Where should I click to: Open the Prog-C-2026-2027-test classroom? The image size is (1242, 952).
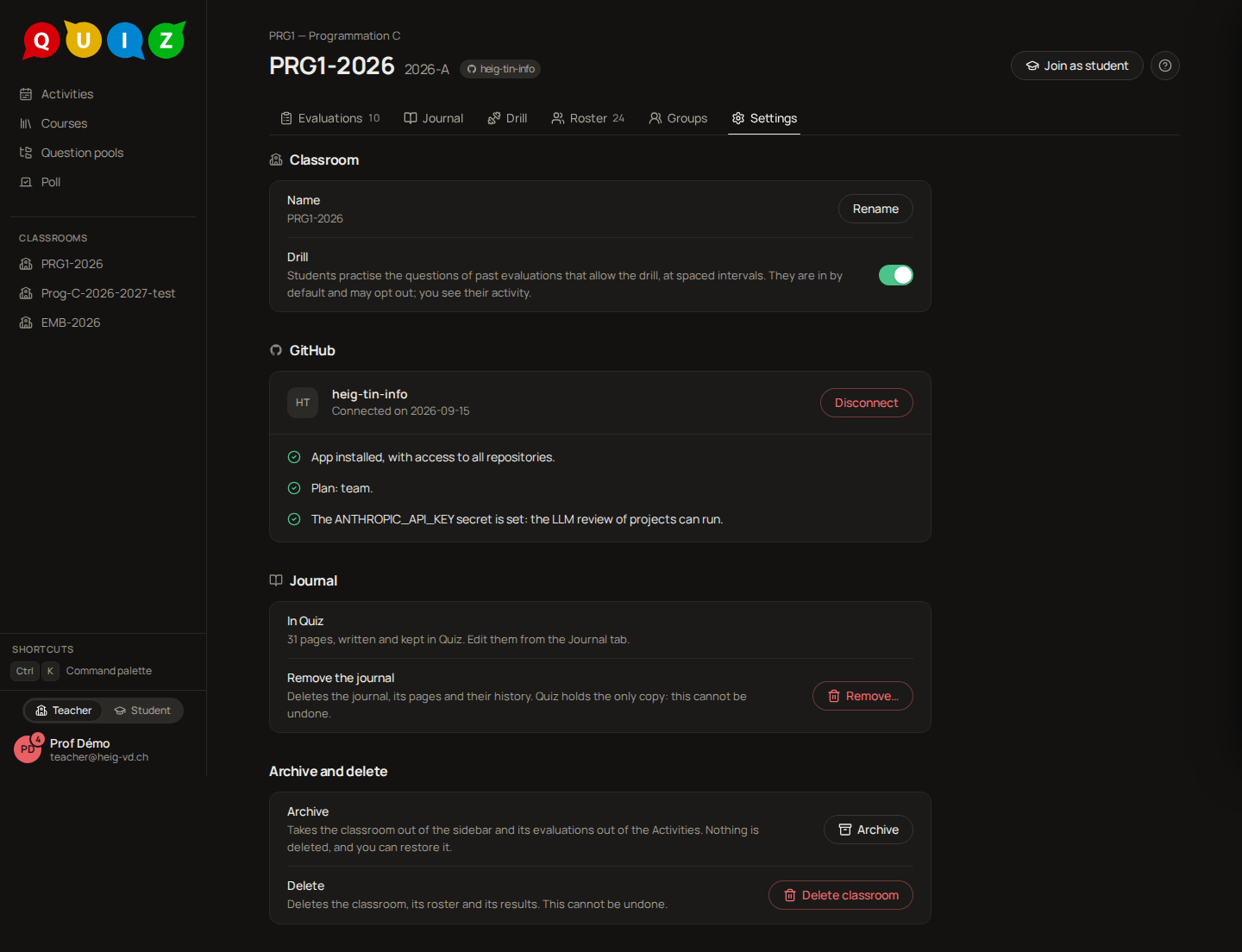[103, 293]
